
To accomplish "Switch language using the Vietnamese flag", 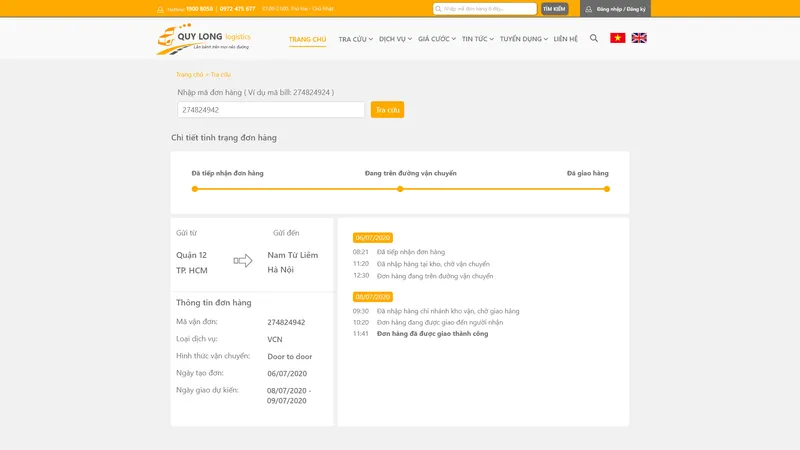I will pyautogui.click(x=617, y=38).
